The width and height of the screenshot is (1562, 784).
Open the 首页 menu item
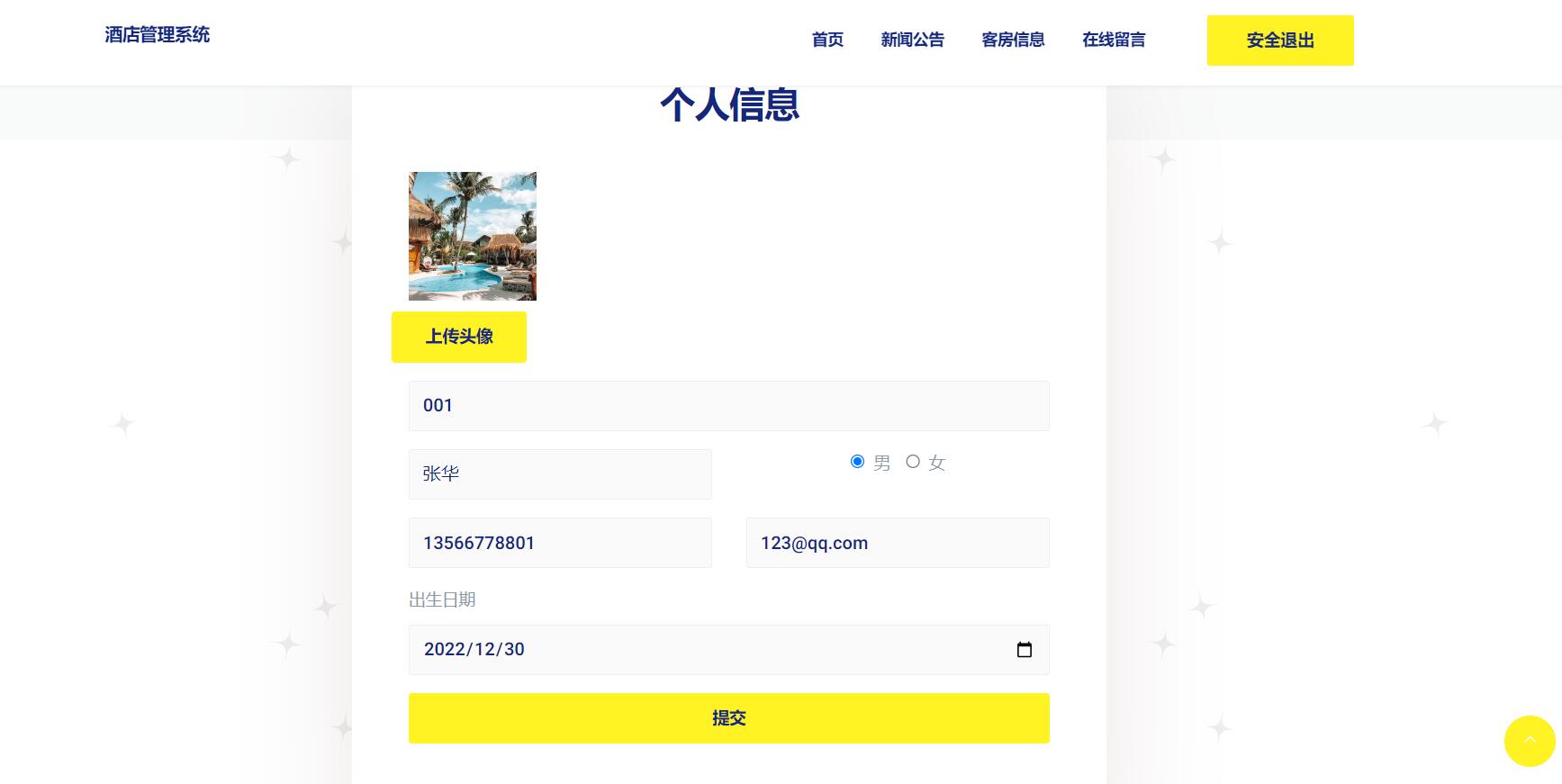coord(827,40)
